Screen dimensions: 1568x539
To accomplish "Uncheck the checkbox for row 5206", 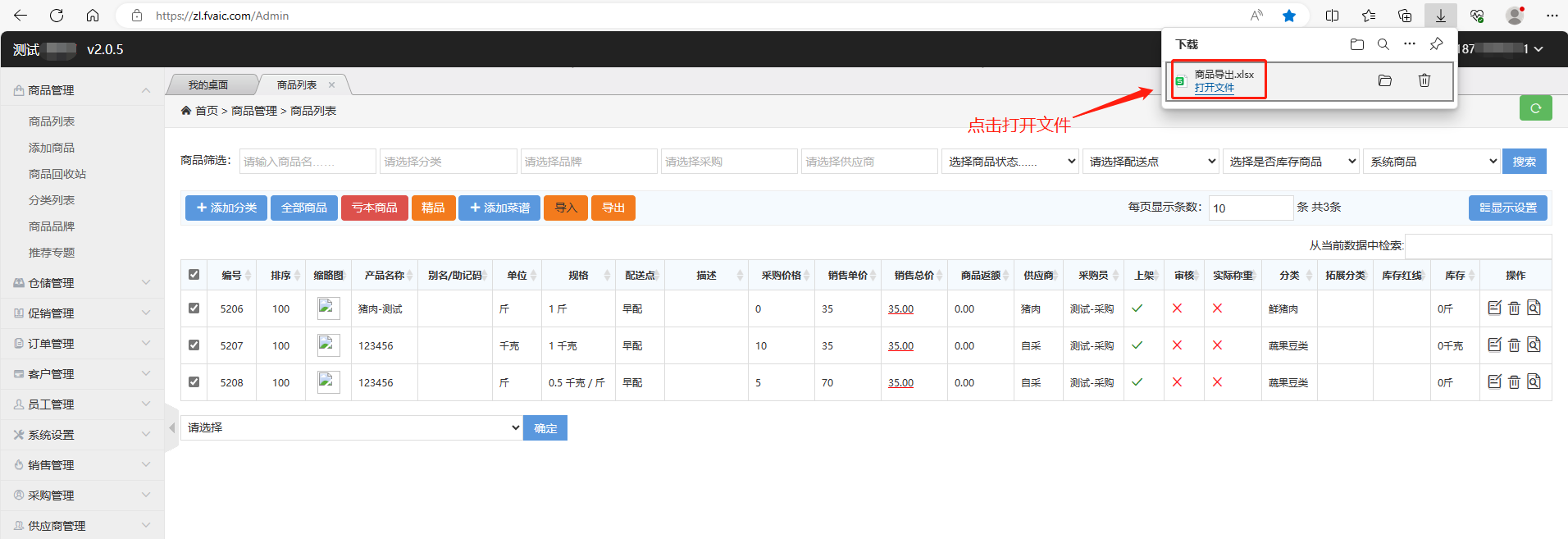I will [194, 308].
